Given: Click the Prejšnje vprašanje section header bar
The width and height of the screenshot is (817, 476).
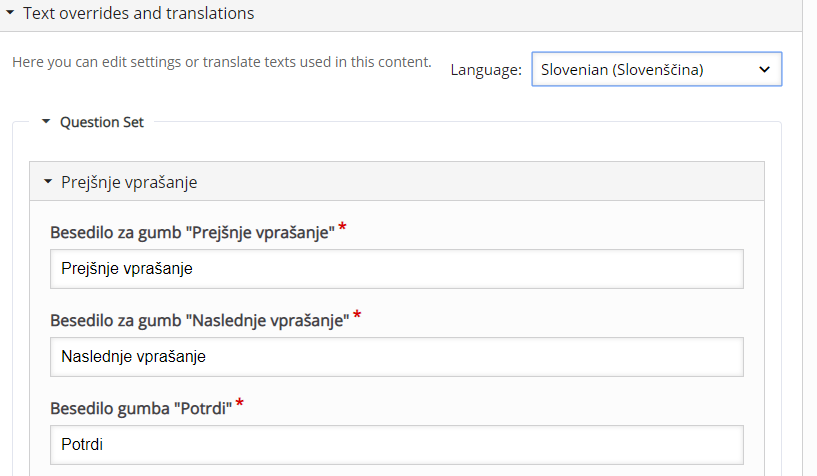Looking at the screenshot, I should click(397, 181).
